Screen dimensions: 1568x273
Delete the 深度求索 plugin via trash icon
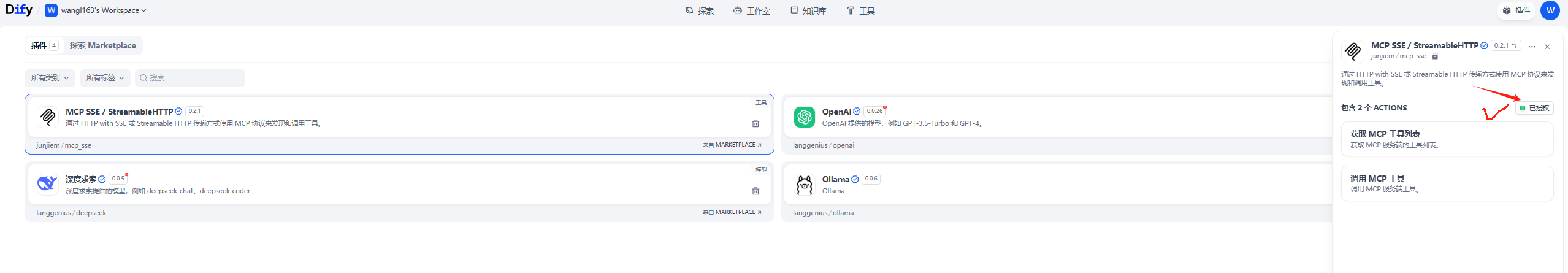pyautogui.click(x=755, y=191)
